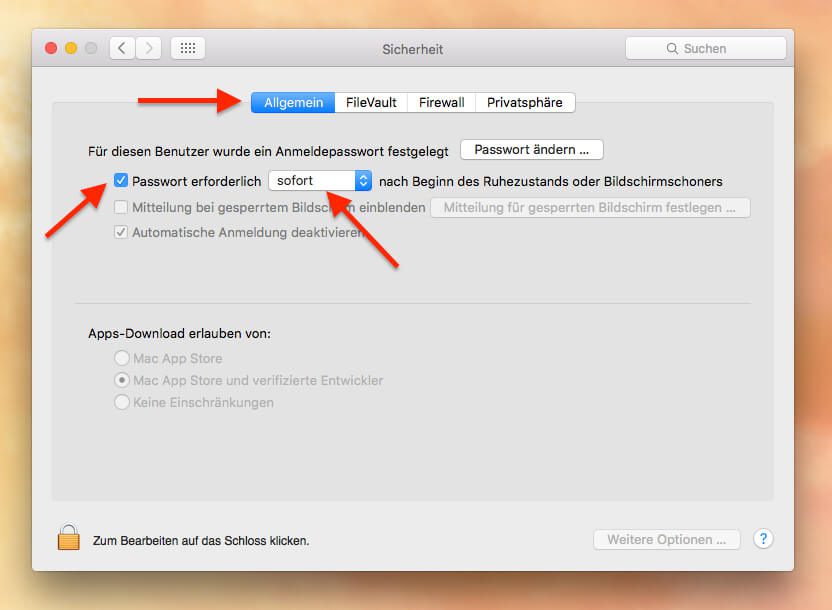Open help with the question mark button
Viewport: 832px width, 610px height.
[x=763, y=539]
